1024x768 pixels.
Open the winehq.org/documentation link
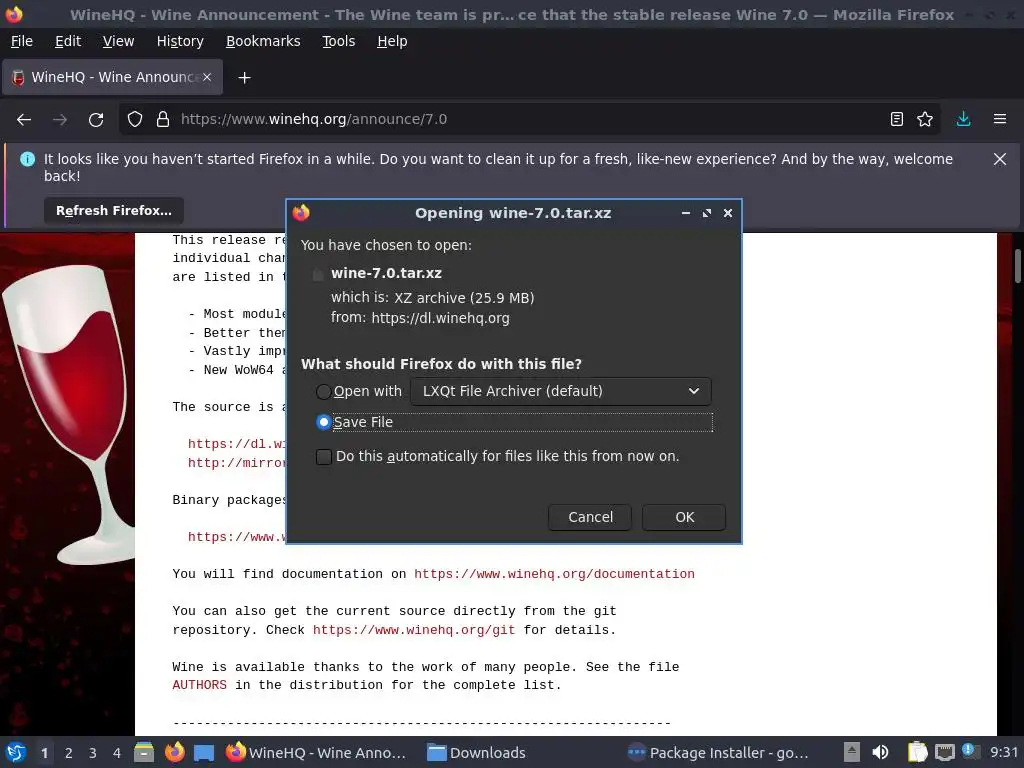point(554,574)
